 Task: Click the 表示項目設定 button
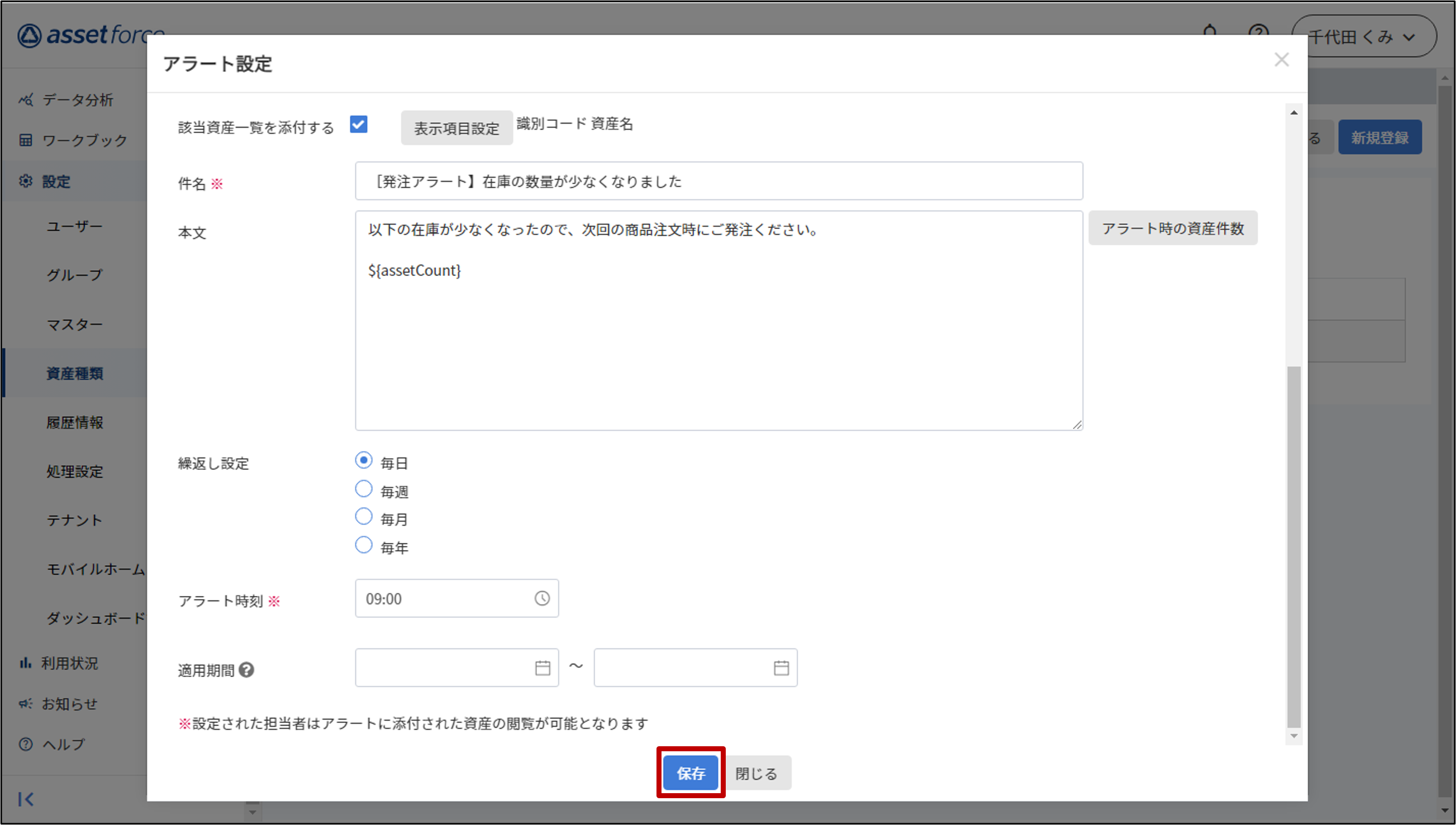456,128
